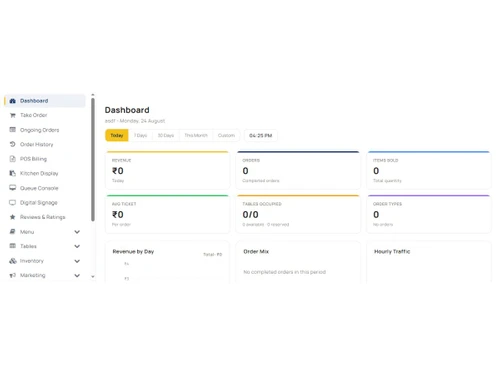The width and height of the screenshot is (500, 375).
Task: Click the Avg Ticket card
Action: point(168,214)
